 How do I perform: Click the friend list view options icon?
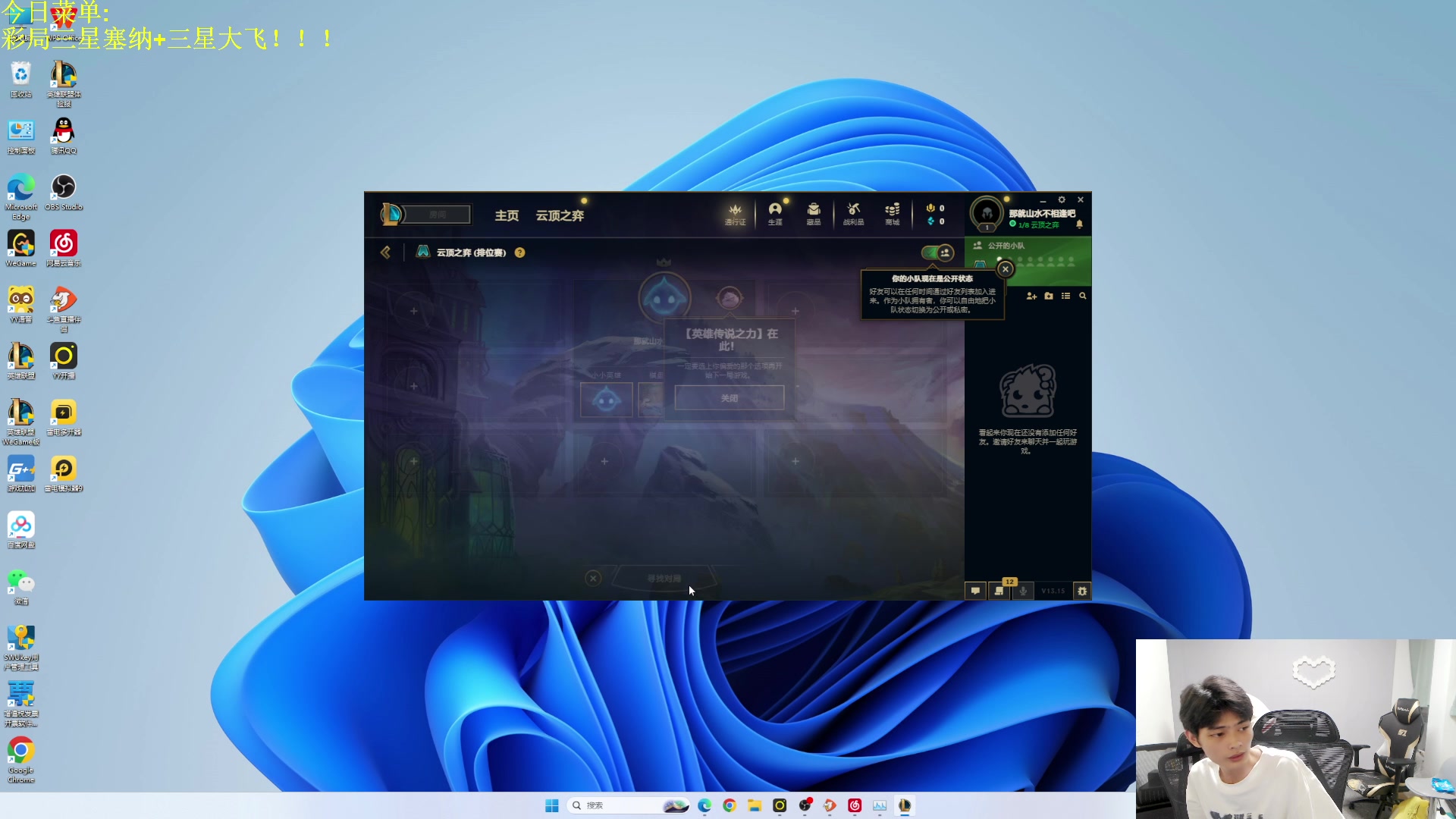click(1065, 296)
